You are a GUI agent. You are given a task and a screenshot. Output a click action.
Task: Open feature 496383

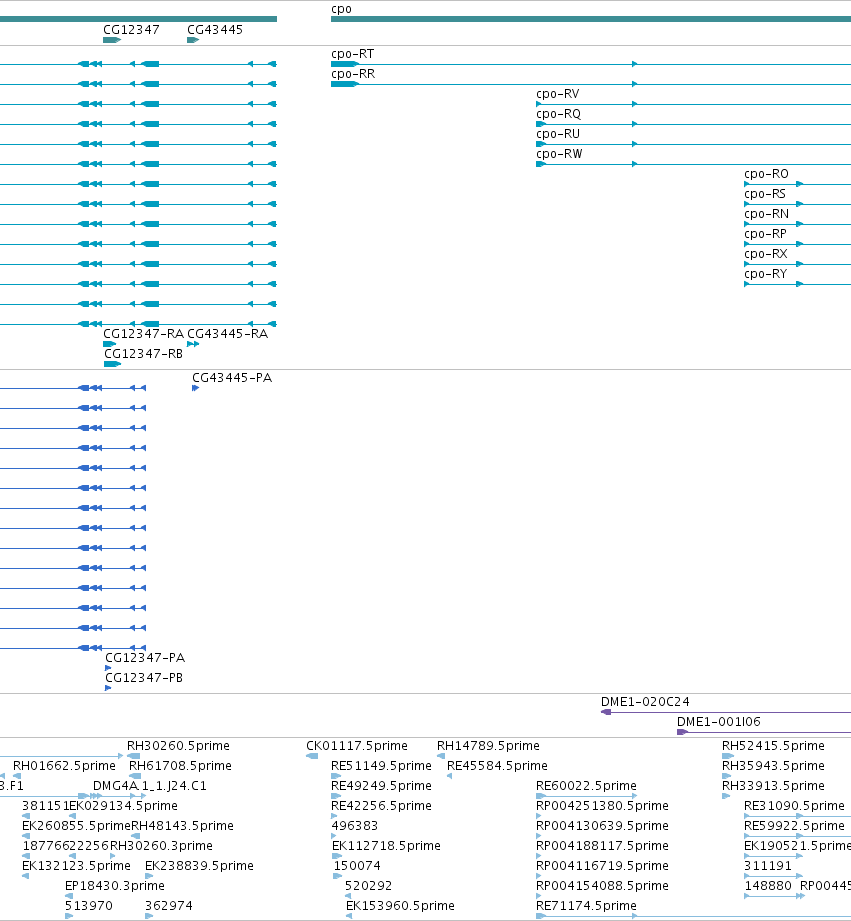354,826
